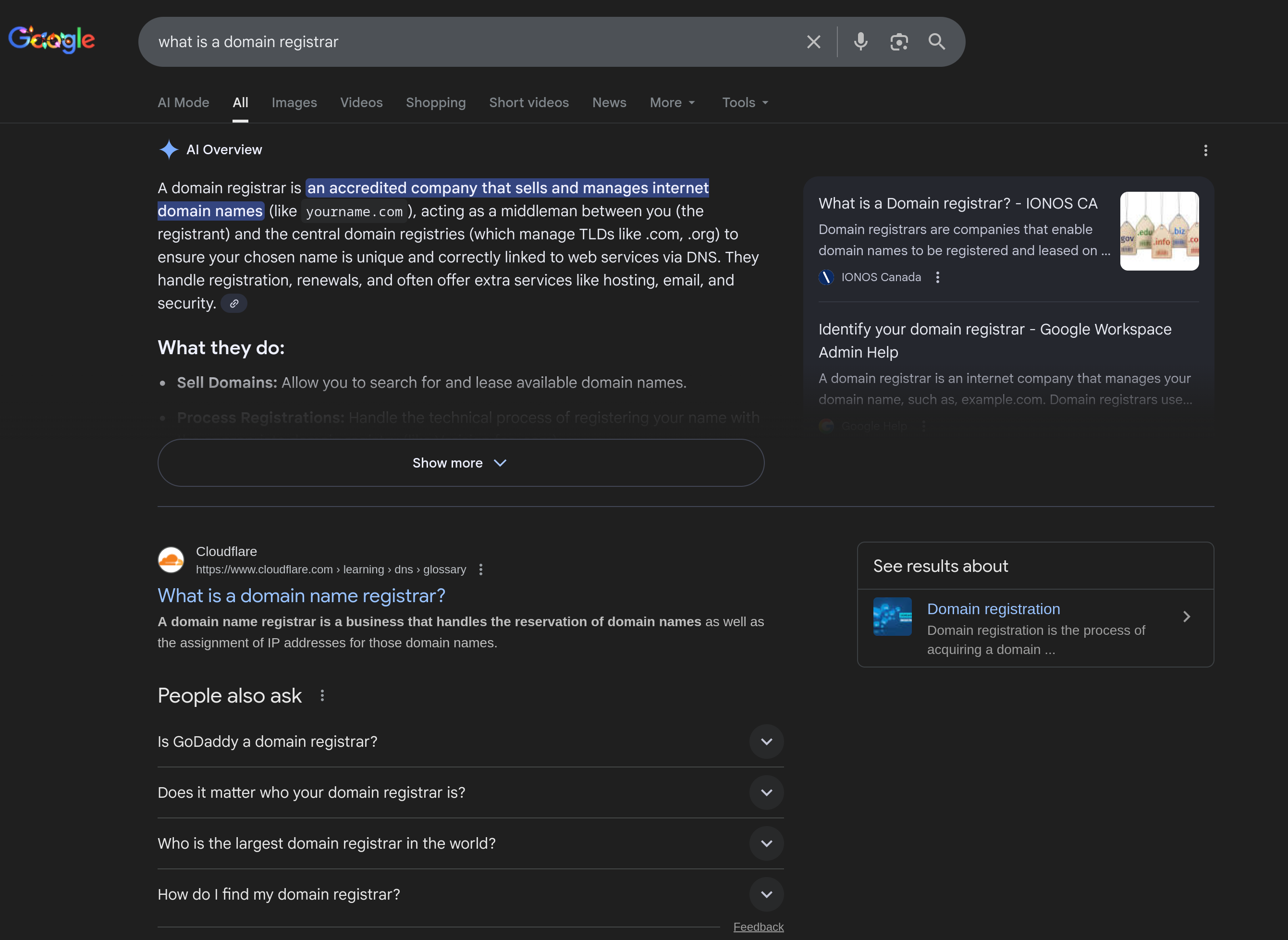Open 'What is a domain name registrar?' result
This screenshot has height=940, width=1288.
pos(301,596)
